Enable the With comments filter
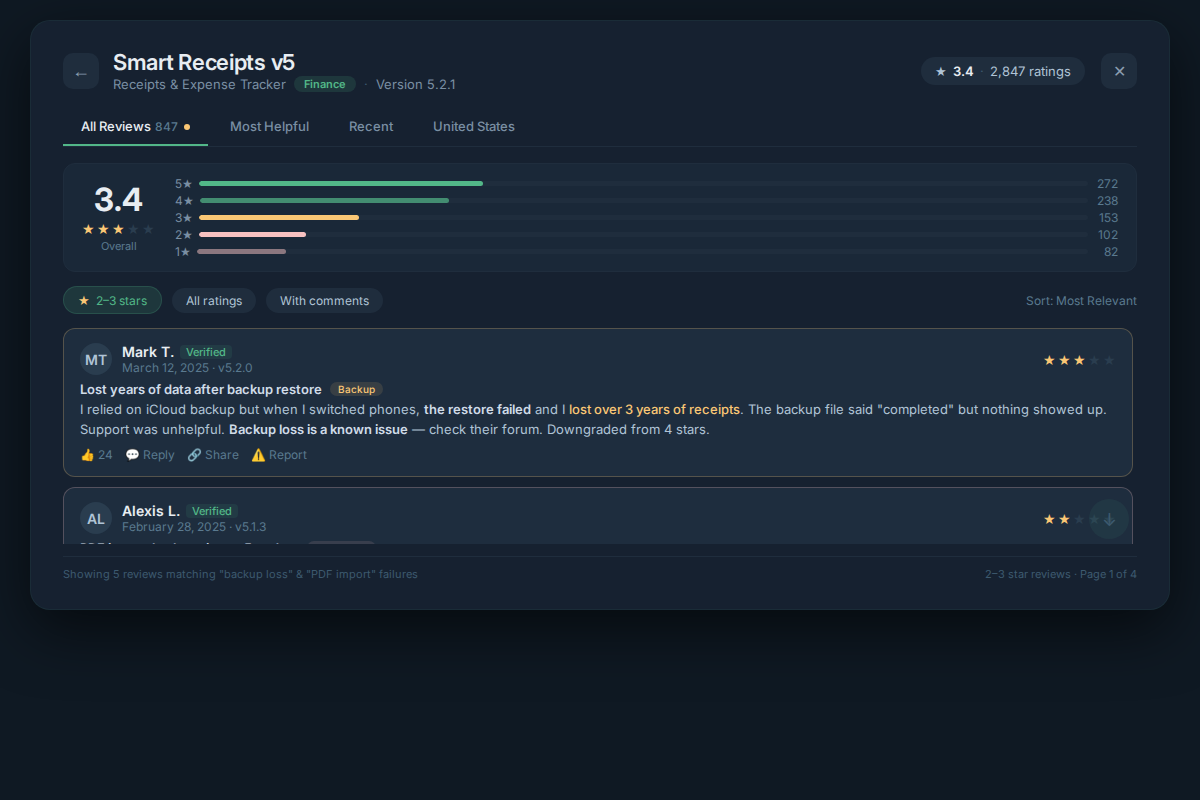This screenshot has width=1200, height=800. point(324,301)
